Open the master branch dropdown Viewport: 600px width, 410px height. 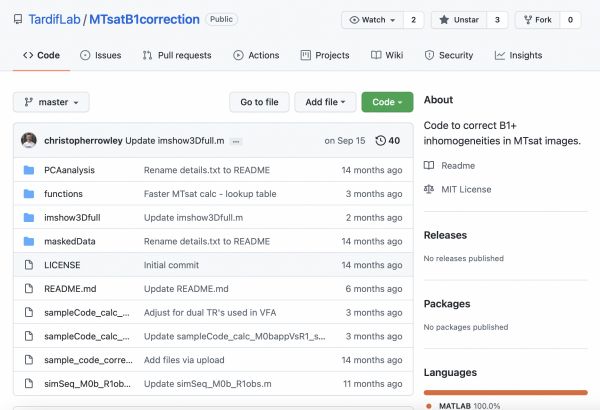pos(51,102)
